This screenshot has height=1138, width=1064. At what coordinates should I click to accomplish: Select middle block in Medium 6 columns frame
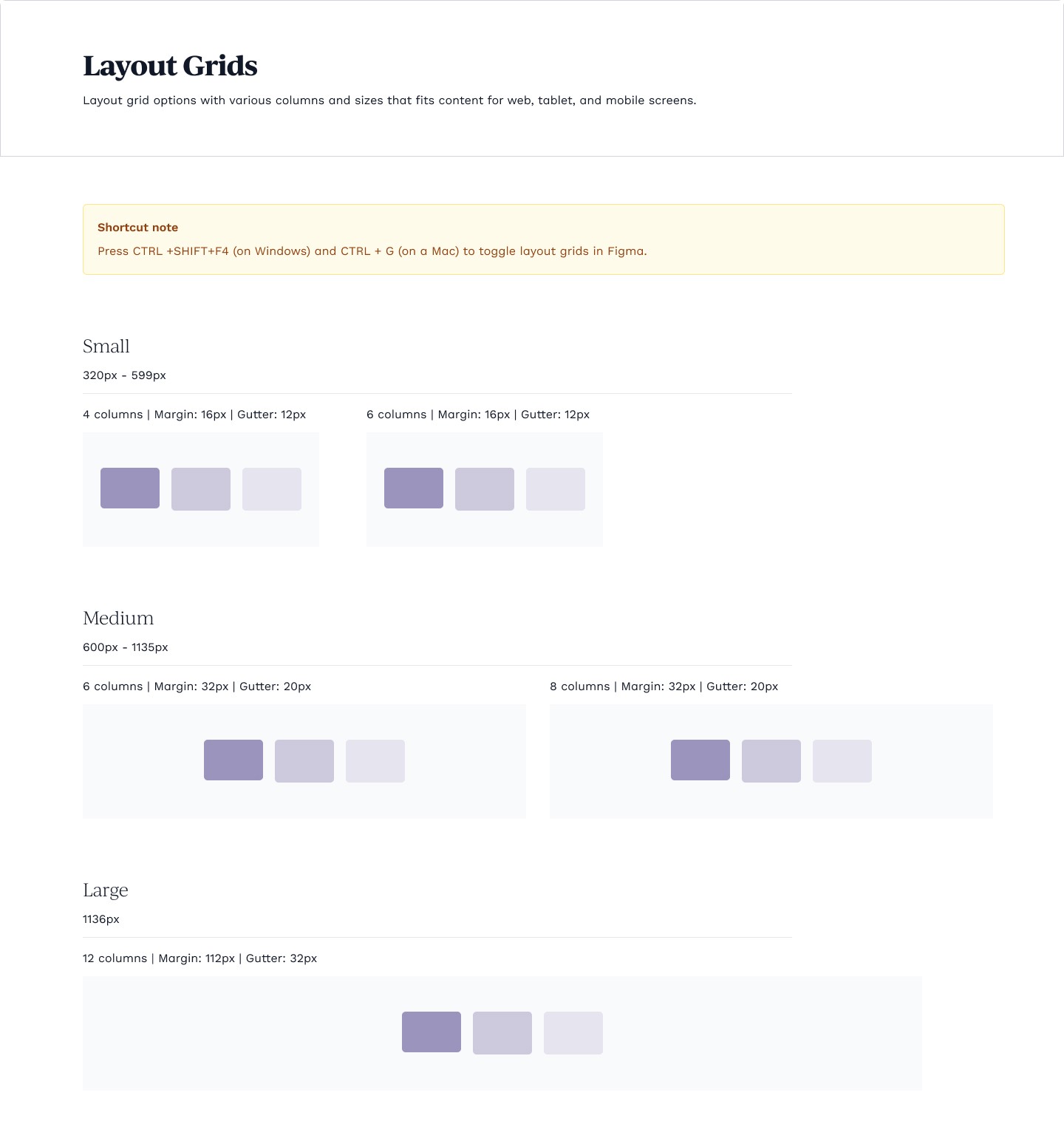(x=304, y=761)
